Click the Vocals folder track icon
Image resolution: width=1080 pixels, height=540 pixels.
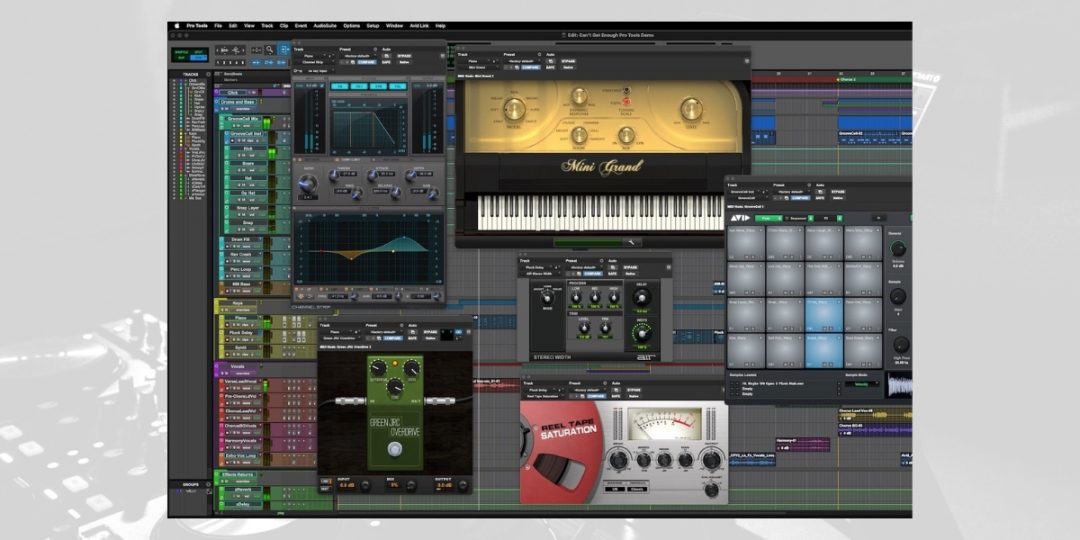click(217, 366)
